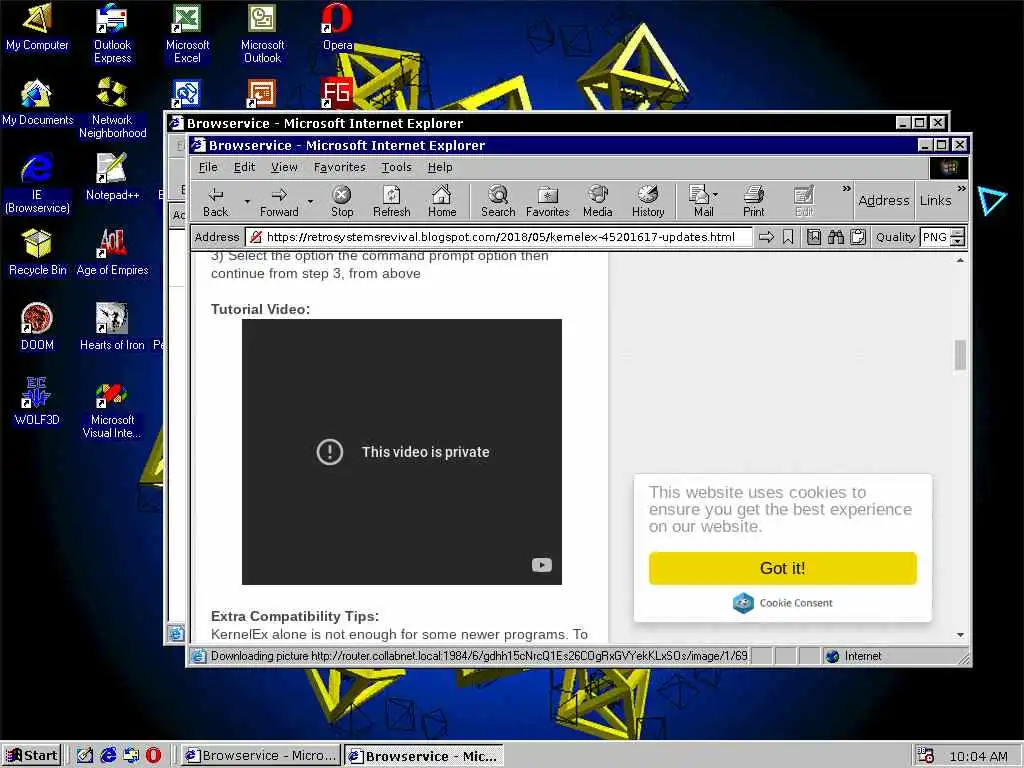
Task: Click the Quality PNG value field
Action: click(x=935, y=237)
